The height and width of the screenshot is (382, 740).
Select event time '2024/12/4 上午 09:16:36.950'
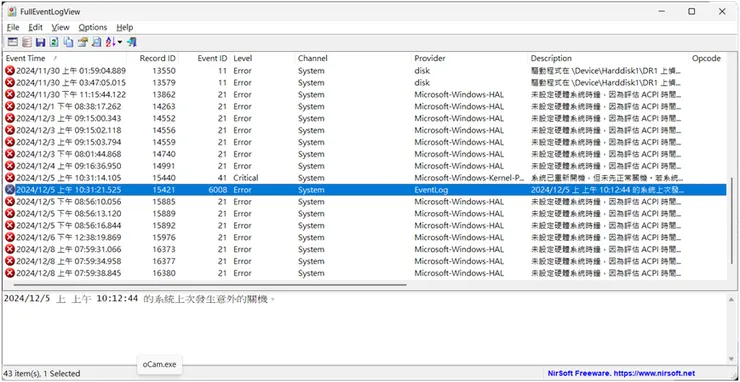[x=68, y=166]
